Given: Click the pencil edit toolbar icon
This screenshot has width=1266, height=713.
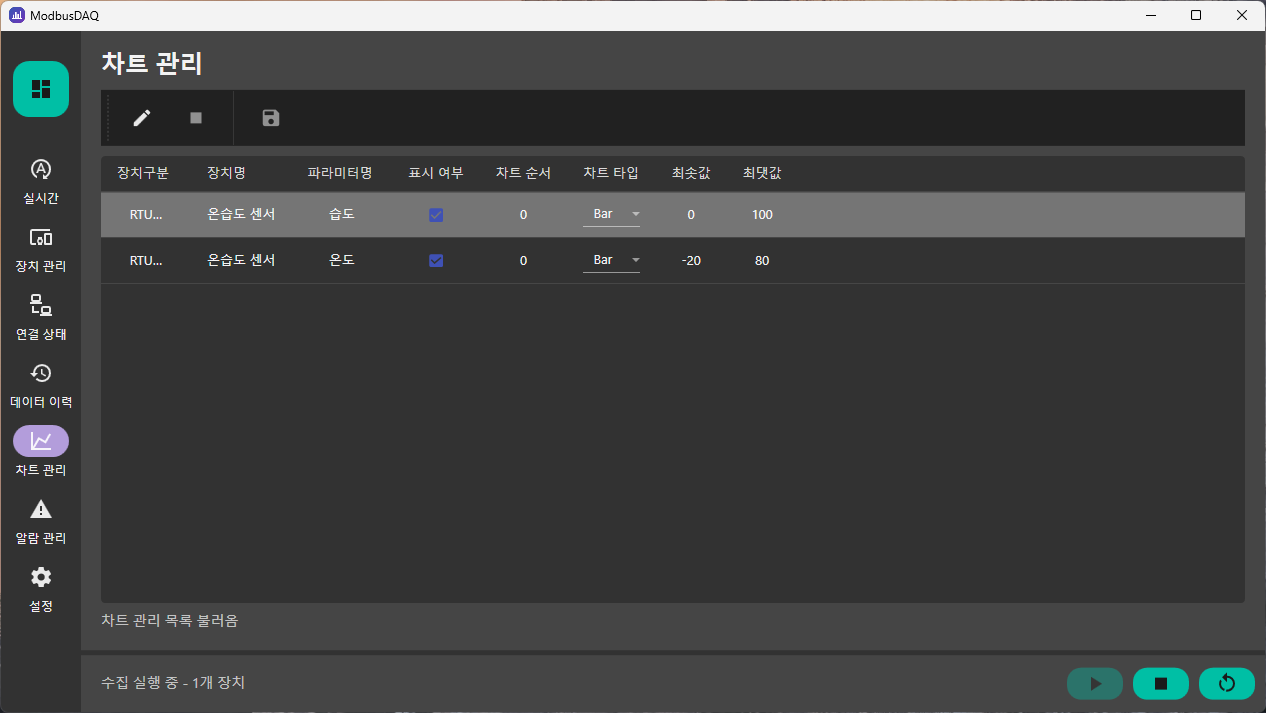Looking at the screenshot, I should (x=142, y=118).
